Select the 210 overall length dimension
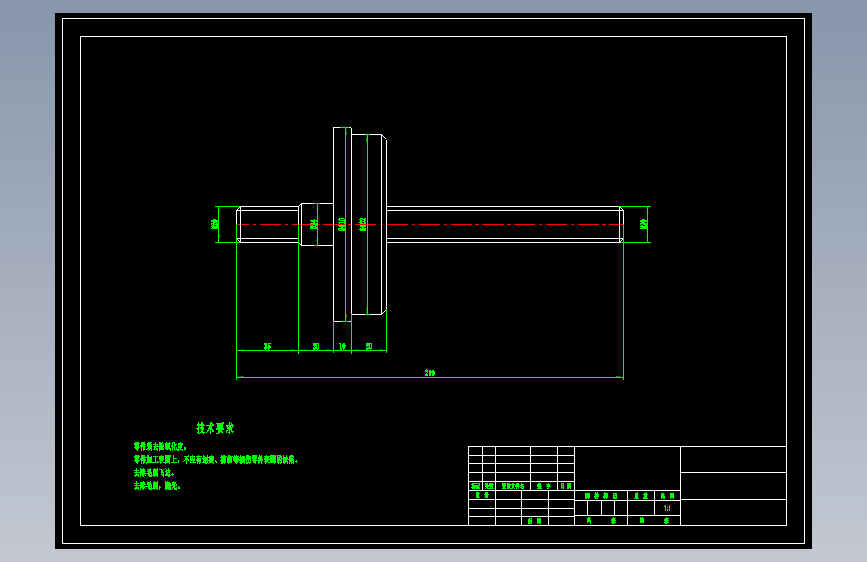867x562 pixels. point(430,373)
